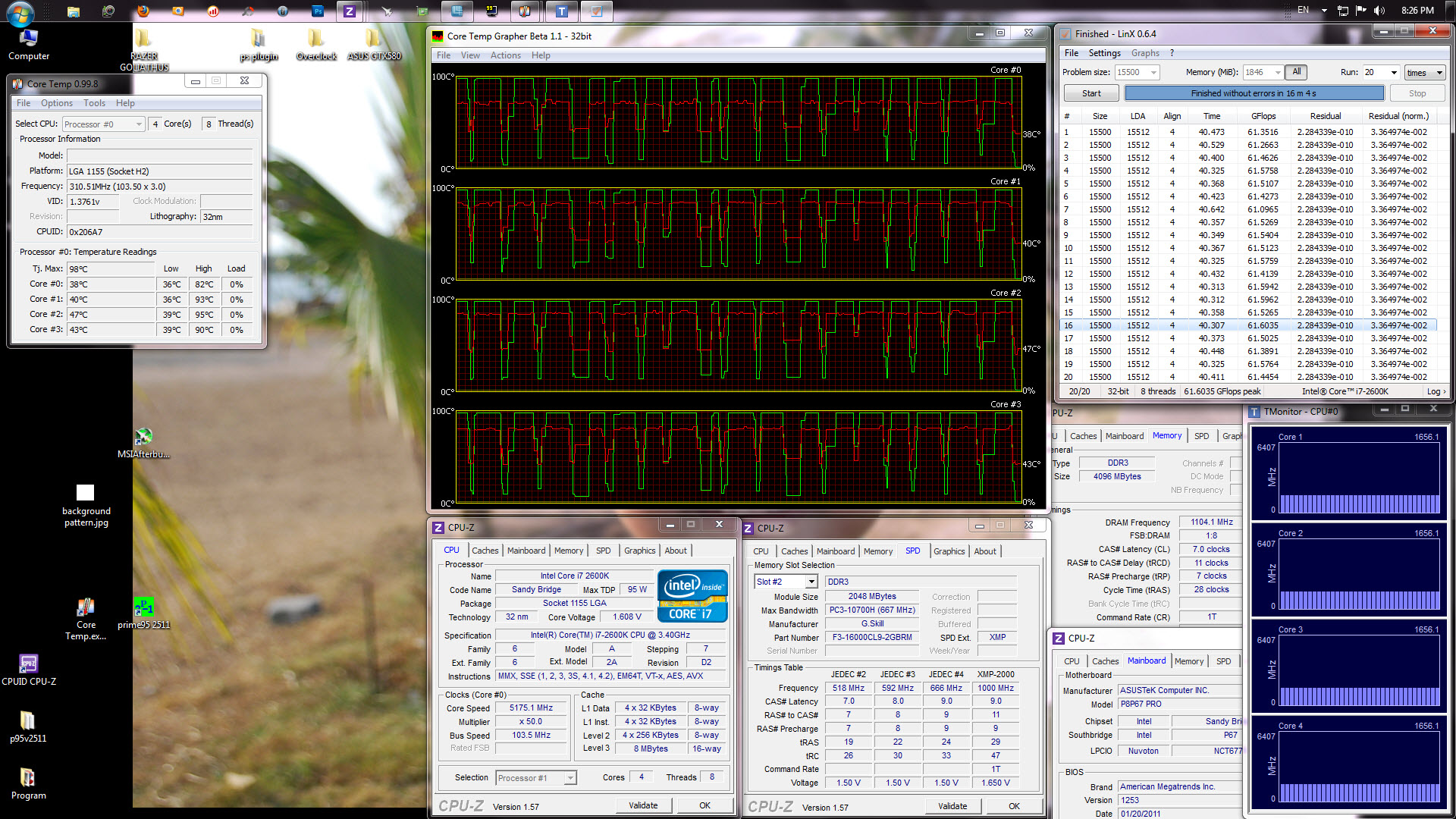Click the CPU-Z taskbar icon
Screen dimensions: 1456x819
350,11
